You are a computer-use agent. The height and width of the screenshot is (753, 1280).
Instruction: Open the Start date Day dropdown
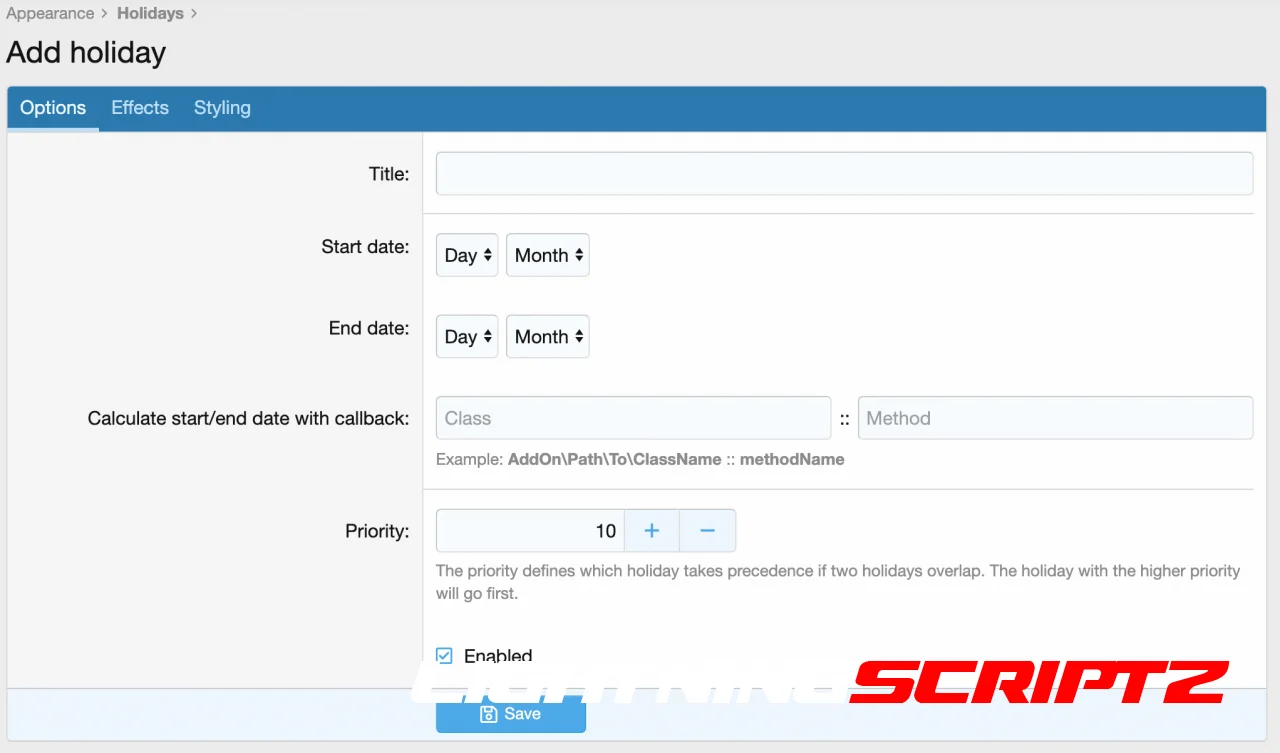pyautogui.click(x=467, y=255)
